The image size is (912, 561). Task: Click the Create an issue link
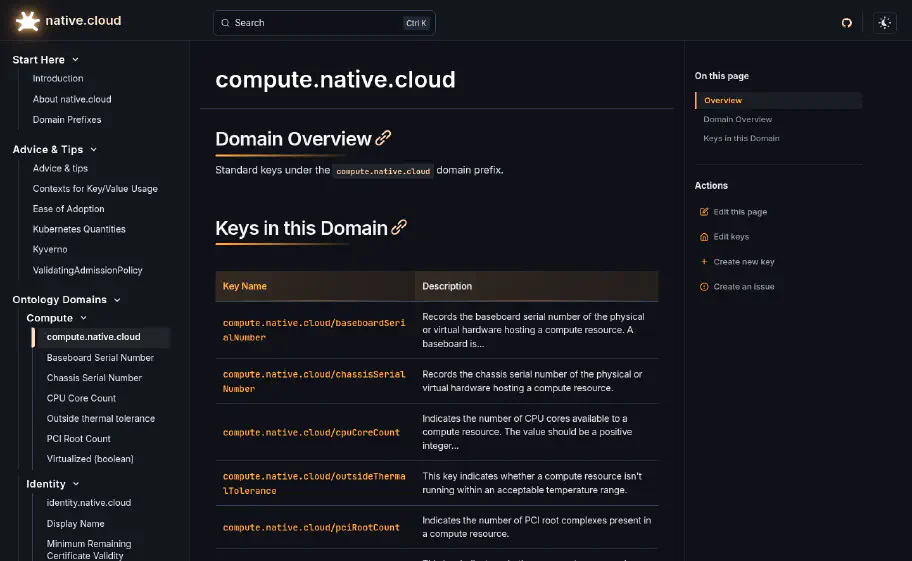743,287
